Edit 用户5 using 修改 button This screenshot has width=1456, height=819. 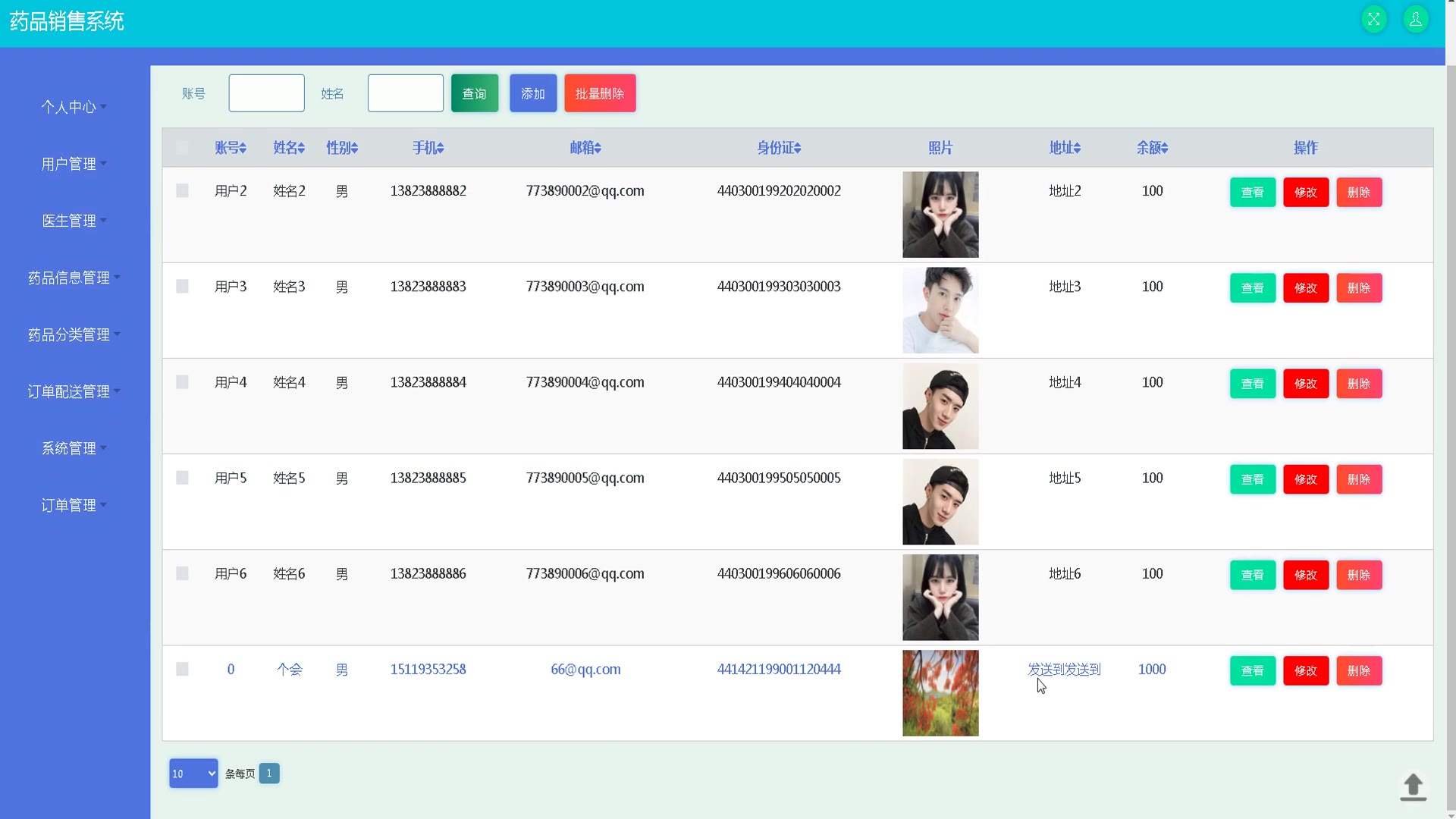(1306, 479)
